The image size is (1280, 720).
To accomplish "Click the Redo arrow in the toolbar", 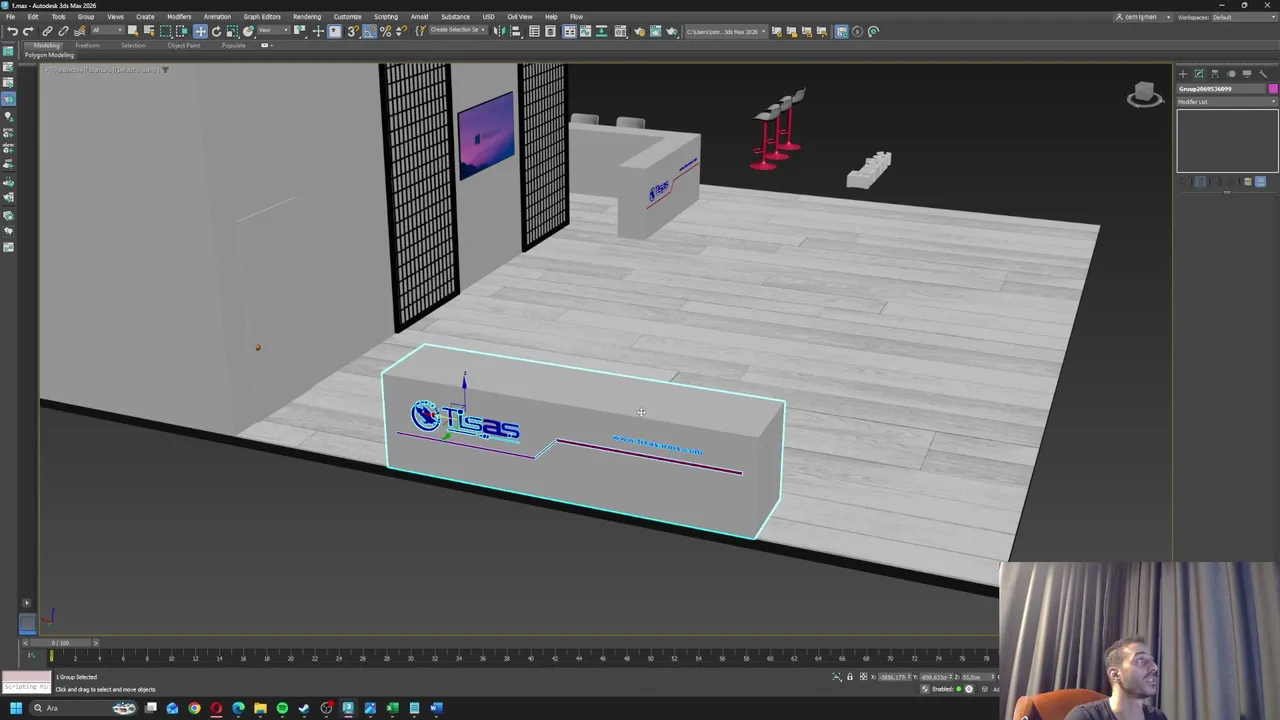I will pos(28,31).
